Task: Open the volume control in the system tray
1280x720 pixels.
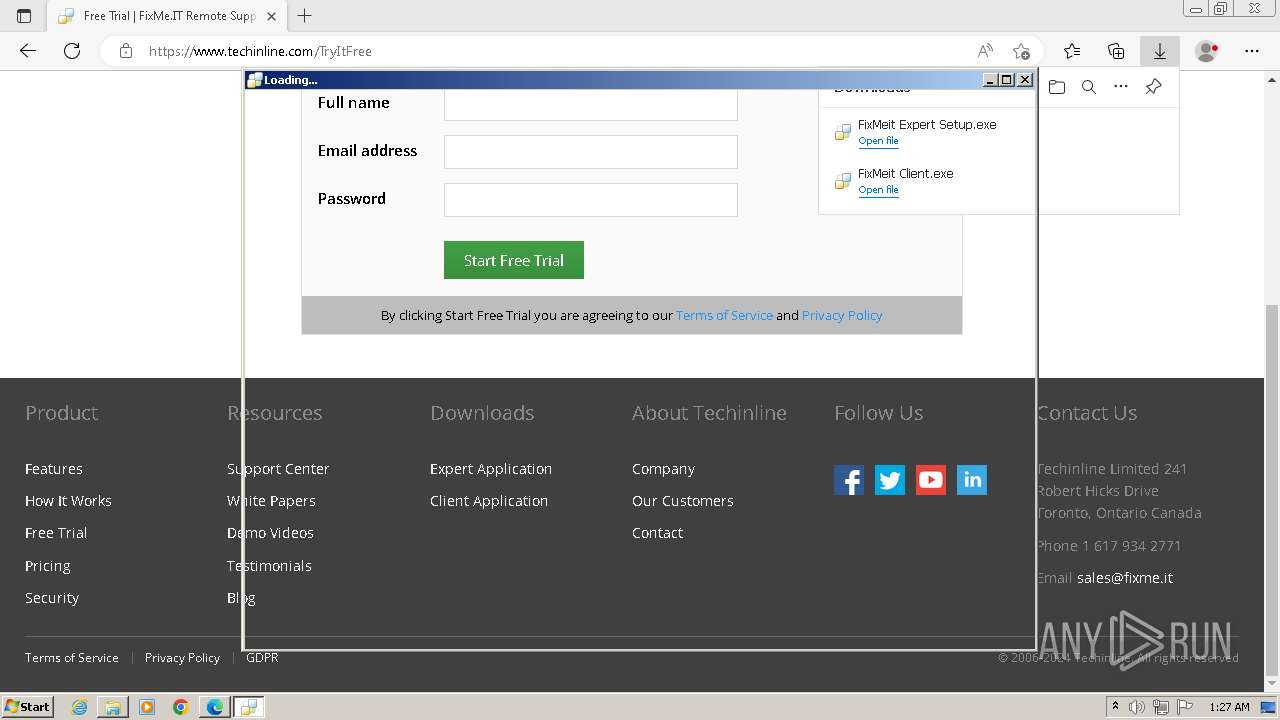Action: point(1137,707)
